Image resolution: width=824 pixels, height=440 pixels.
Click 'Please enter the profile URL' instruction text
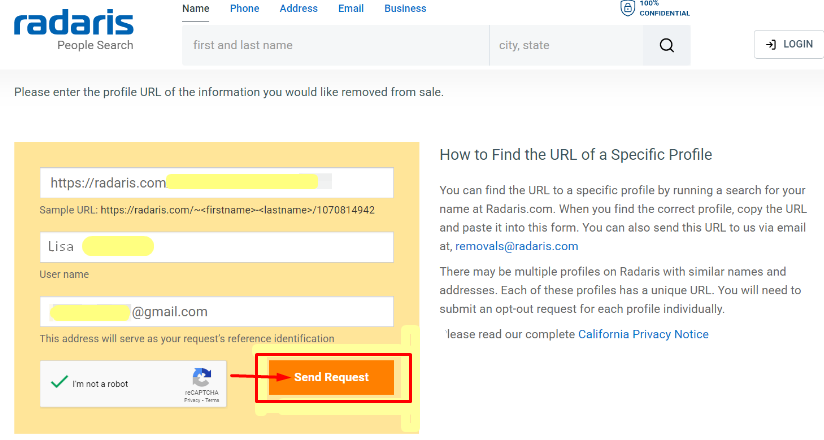229,92
